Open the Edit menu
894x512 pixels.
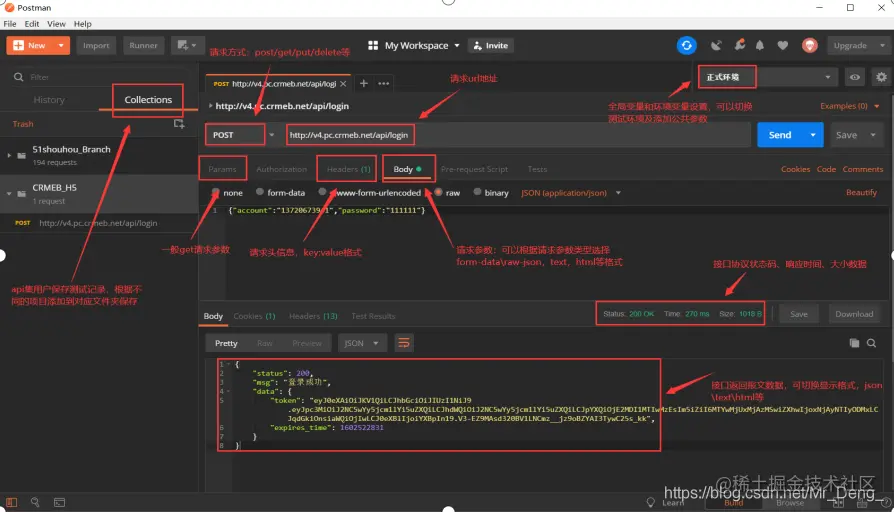32,24
